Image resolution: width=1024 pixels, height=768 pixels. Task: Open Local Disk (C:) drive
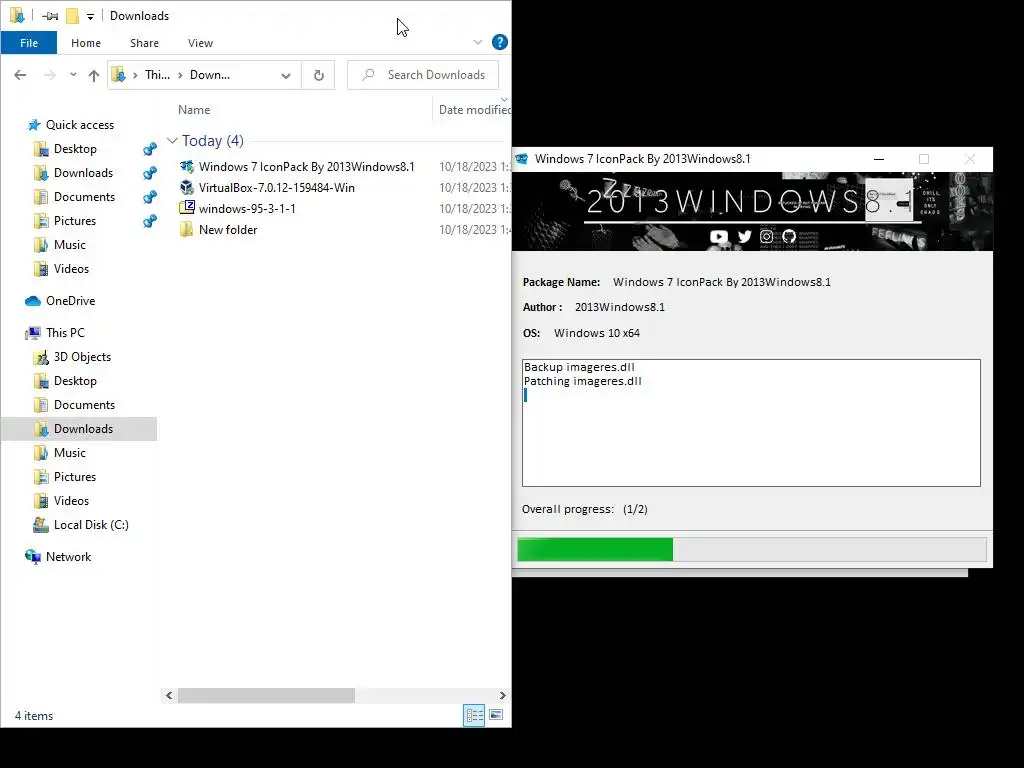(91, 525)
